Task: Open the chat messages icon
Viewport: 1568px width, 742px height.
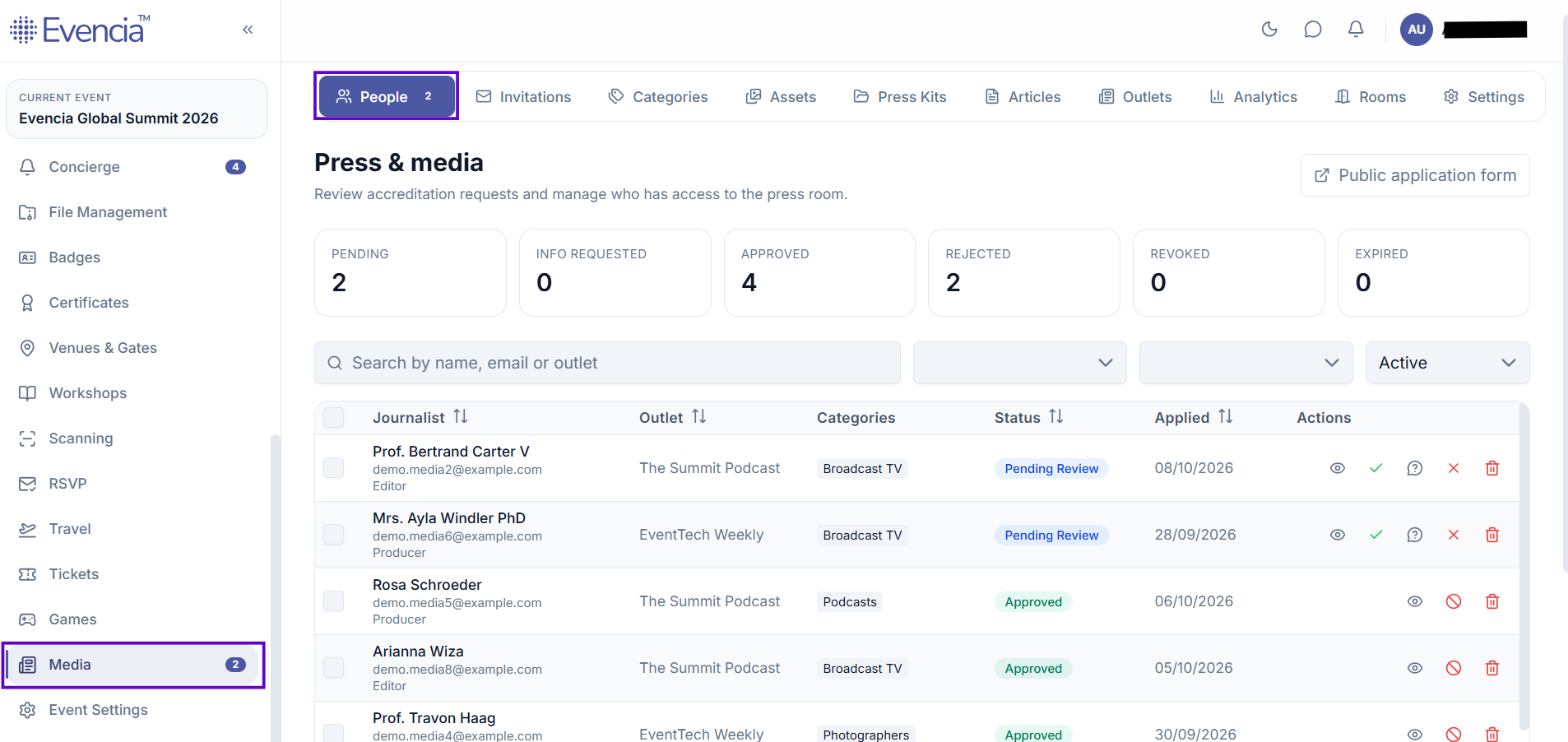Action: [1313, 30]
